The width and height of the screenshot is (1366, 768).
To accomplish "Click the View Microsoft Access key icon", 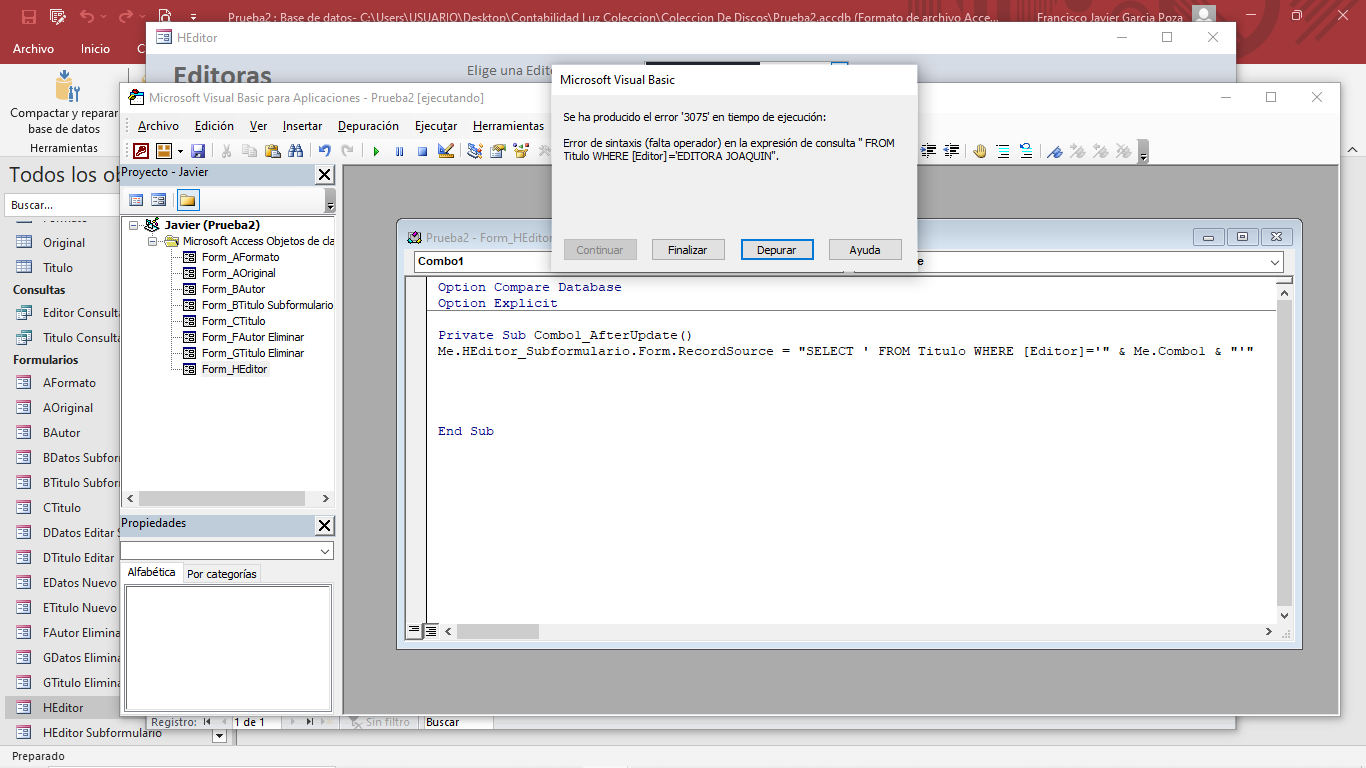I will [141, 151].
